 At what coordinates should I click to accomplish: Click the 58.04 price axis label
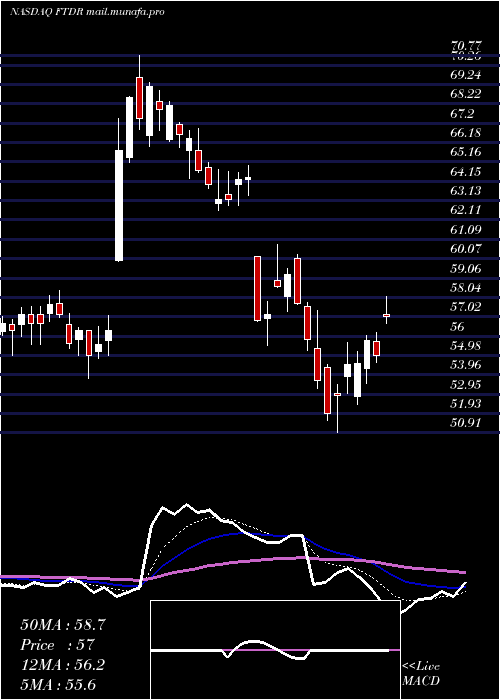pos(466,288)
